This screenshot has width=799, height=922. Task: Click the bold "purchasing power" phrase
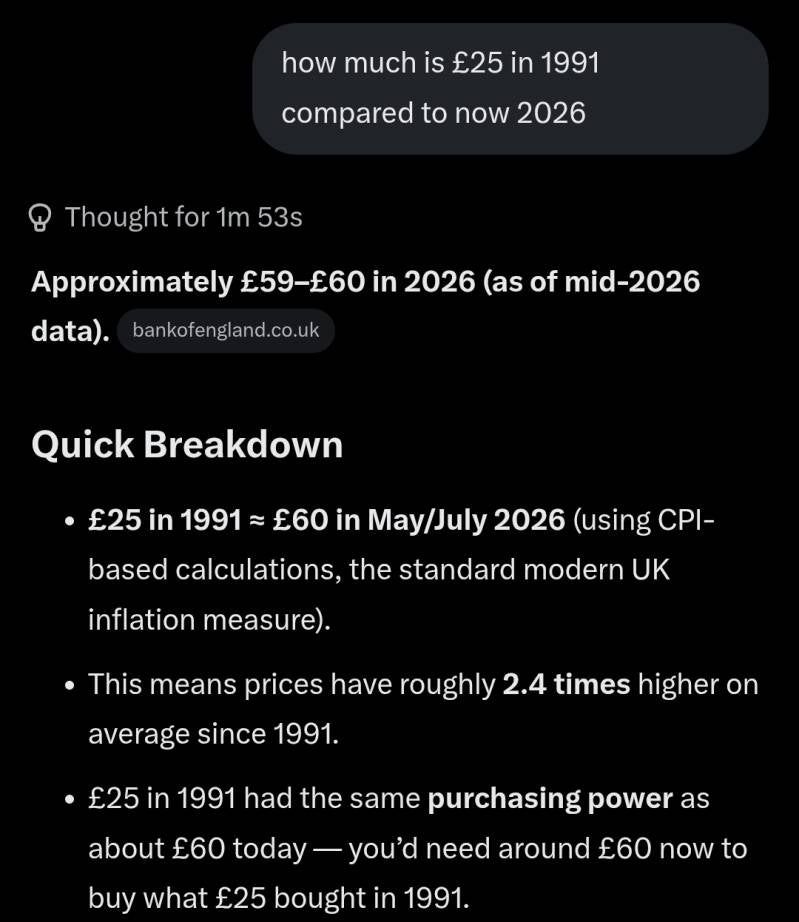pyautogui.click(x=550, y=799)
